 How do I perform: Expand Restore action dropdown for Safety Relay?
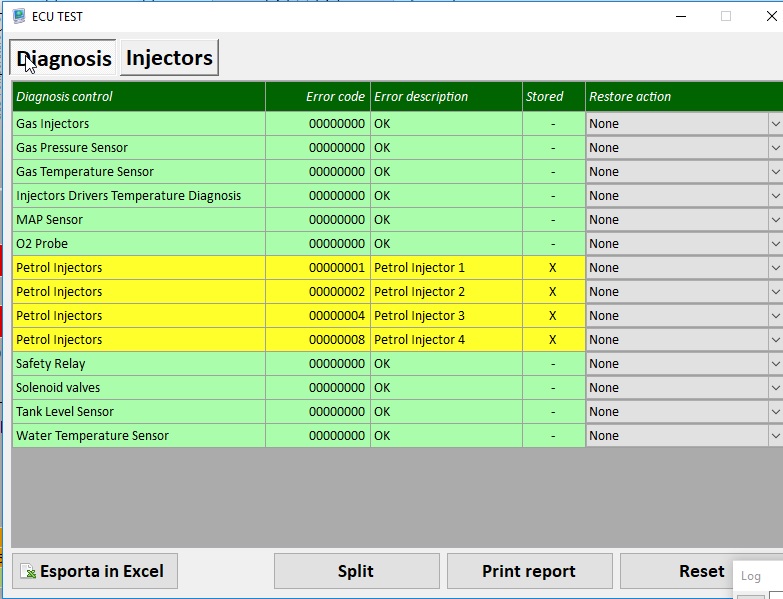click(x=775, y=364)
